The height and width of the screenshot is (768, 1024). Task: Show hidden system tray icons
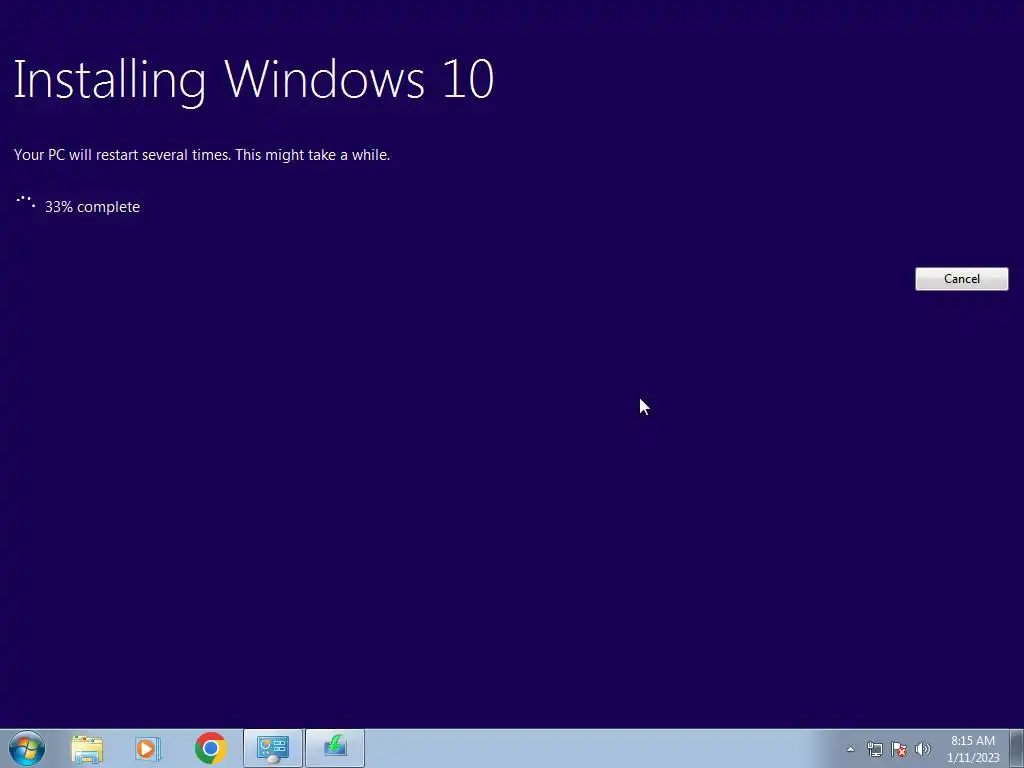pos(850,749)
